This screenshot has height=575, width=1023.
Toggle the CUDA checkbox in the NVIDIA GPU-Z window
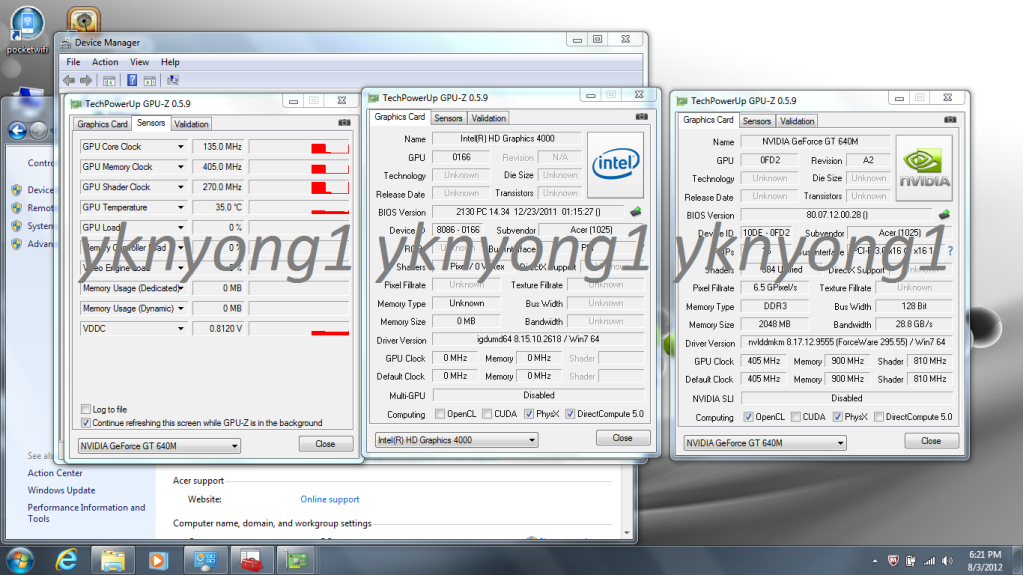(795, 416)
